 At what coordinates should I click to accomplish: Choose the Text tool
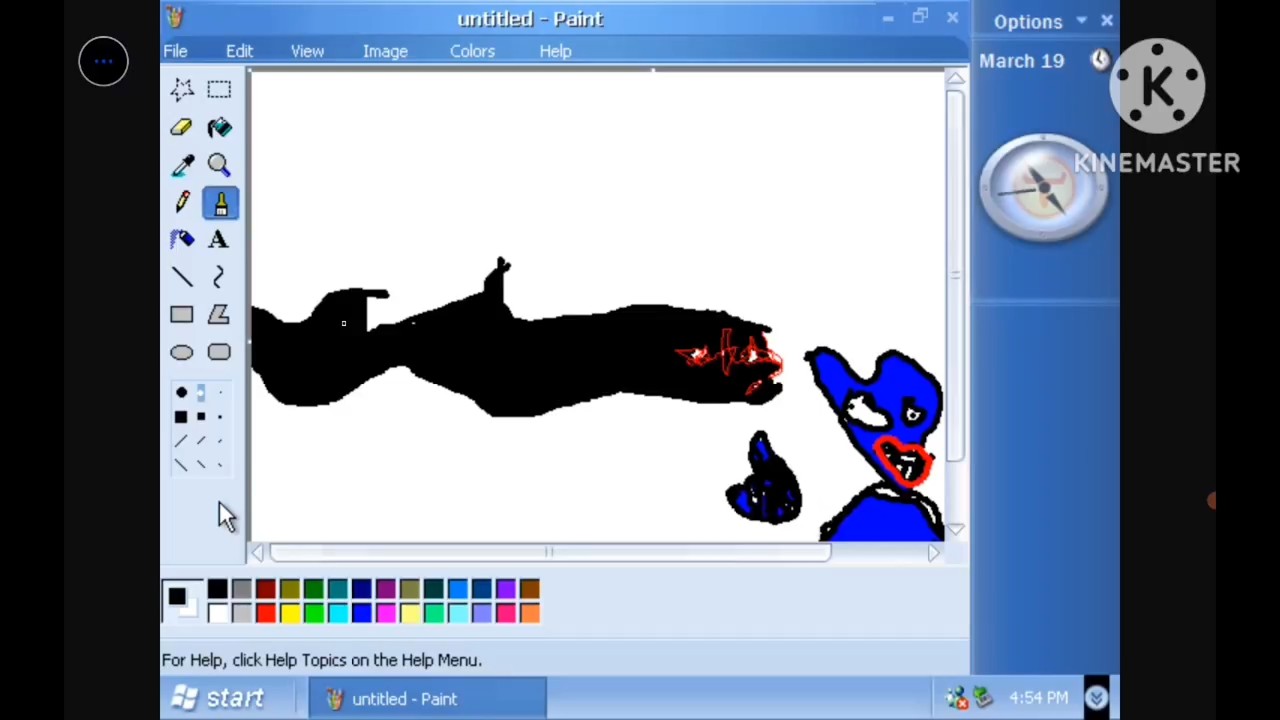tap(219, 240)
